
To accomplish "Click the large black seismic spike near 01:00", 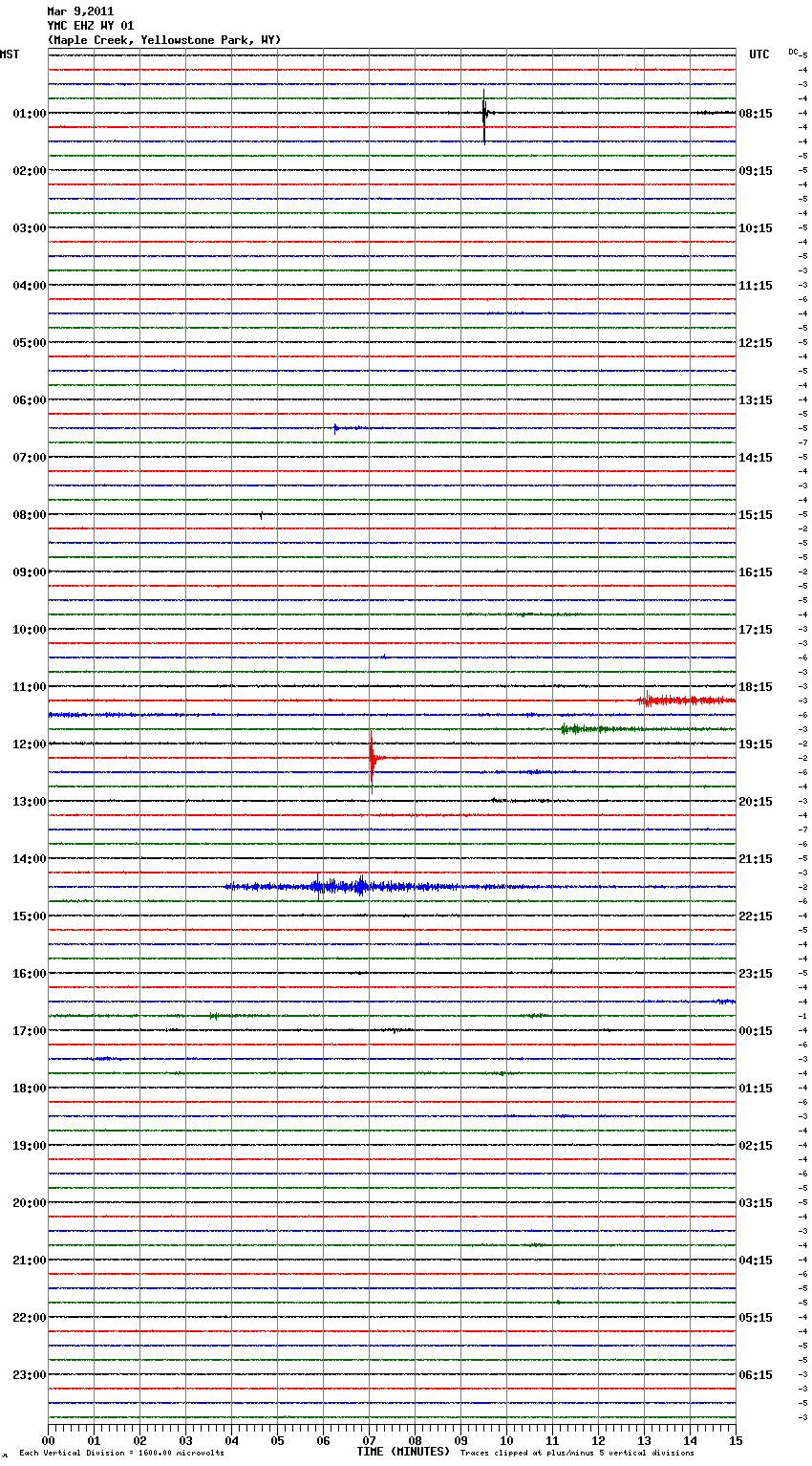I will [484, 114].
